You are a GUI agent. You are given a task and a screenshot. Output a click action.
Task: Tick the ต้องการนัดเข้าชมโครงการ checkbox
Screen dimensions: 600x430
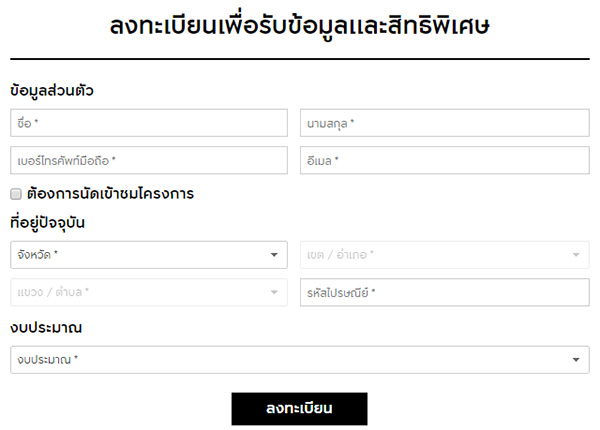[16, 194]
